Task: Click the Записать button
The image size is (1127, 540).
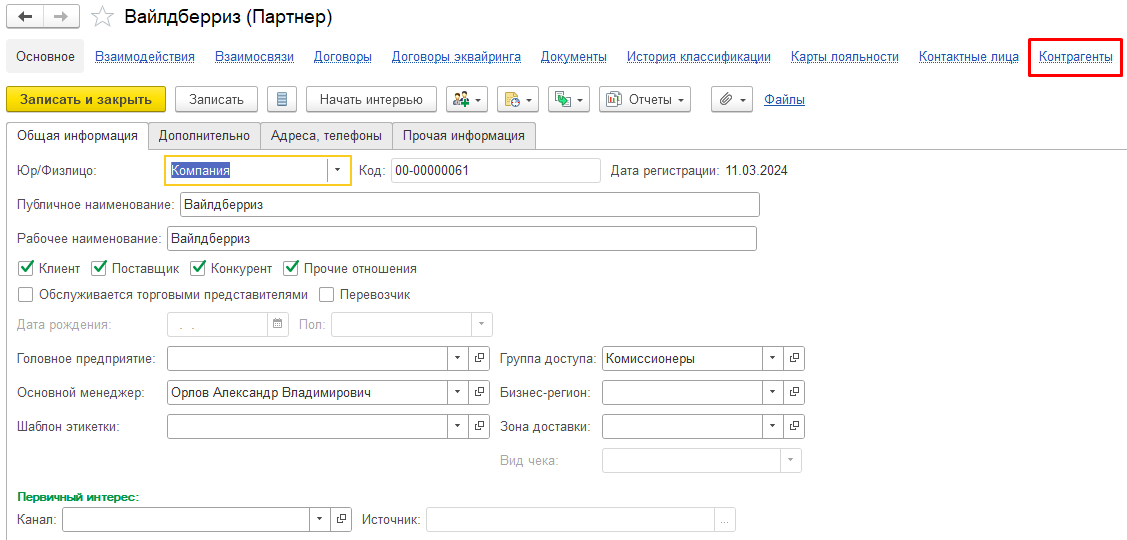Action: [x=216, y=100]
